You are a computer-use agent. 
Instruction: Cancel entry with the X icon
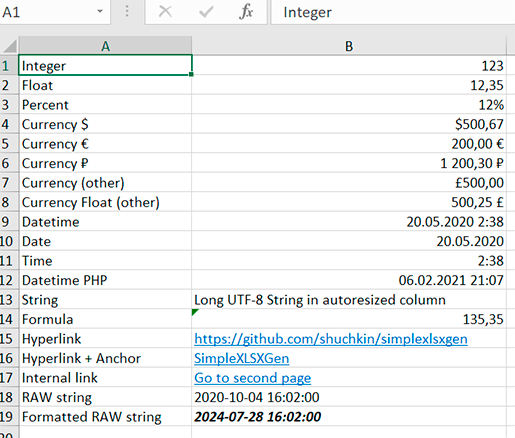pyautogui.click(x=165, y=12)
